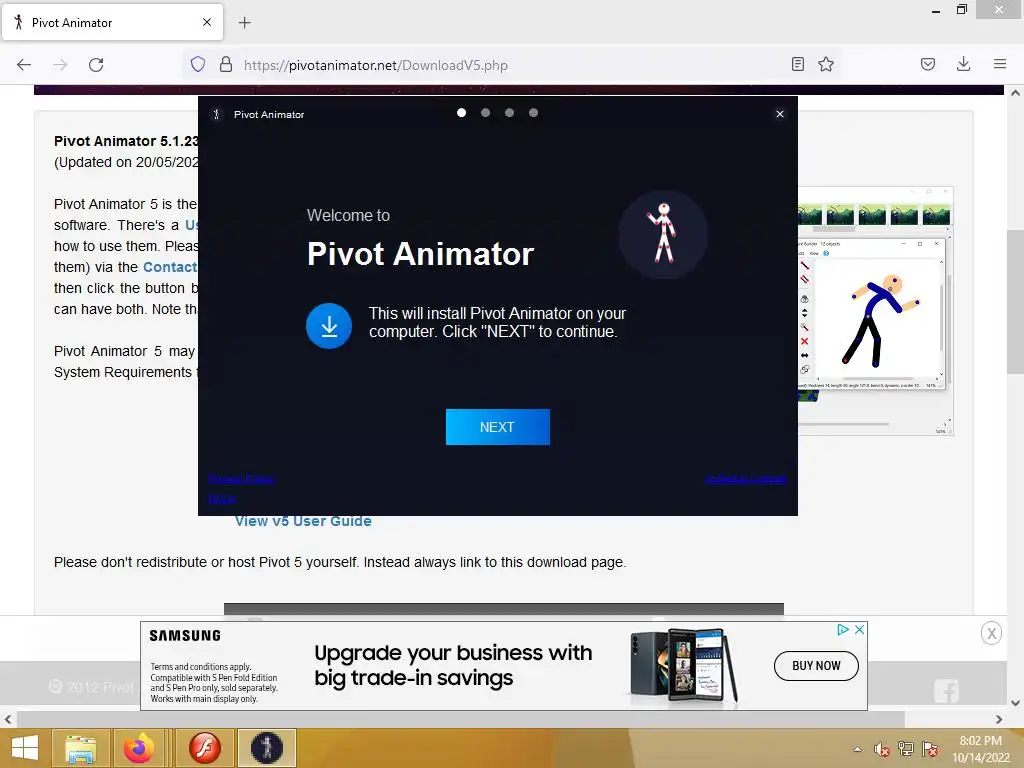Open the link at the installer's bottom right

746,479
